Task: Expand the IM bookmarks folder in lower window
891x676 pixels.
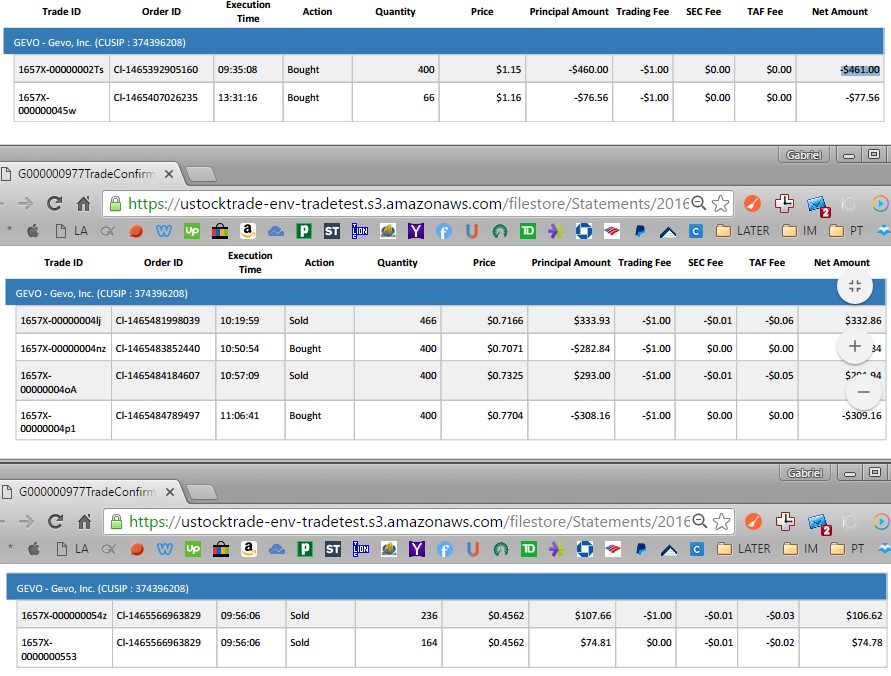Action: [x=800, y=548]
